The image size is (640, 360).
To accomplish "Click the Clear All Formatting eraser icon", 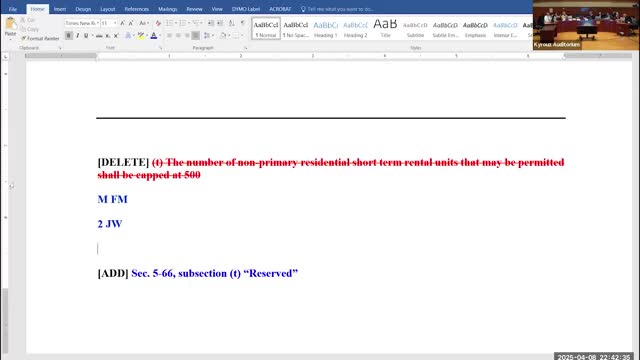I will pos(158,23).
